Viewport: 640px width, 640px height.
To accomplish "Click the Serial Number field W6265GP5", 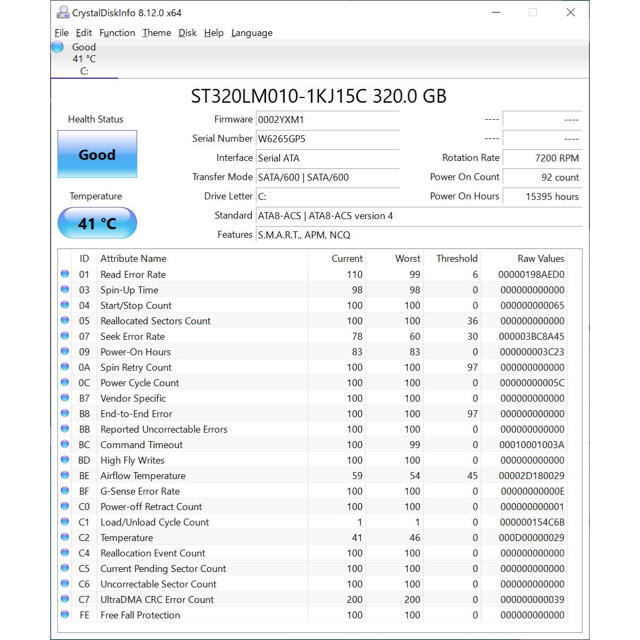I will tap(328, 139).
